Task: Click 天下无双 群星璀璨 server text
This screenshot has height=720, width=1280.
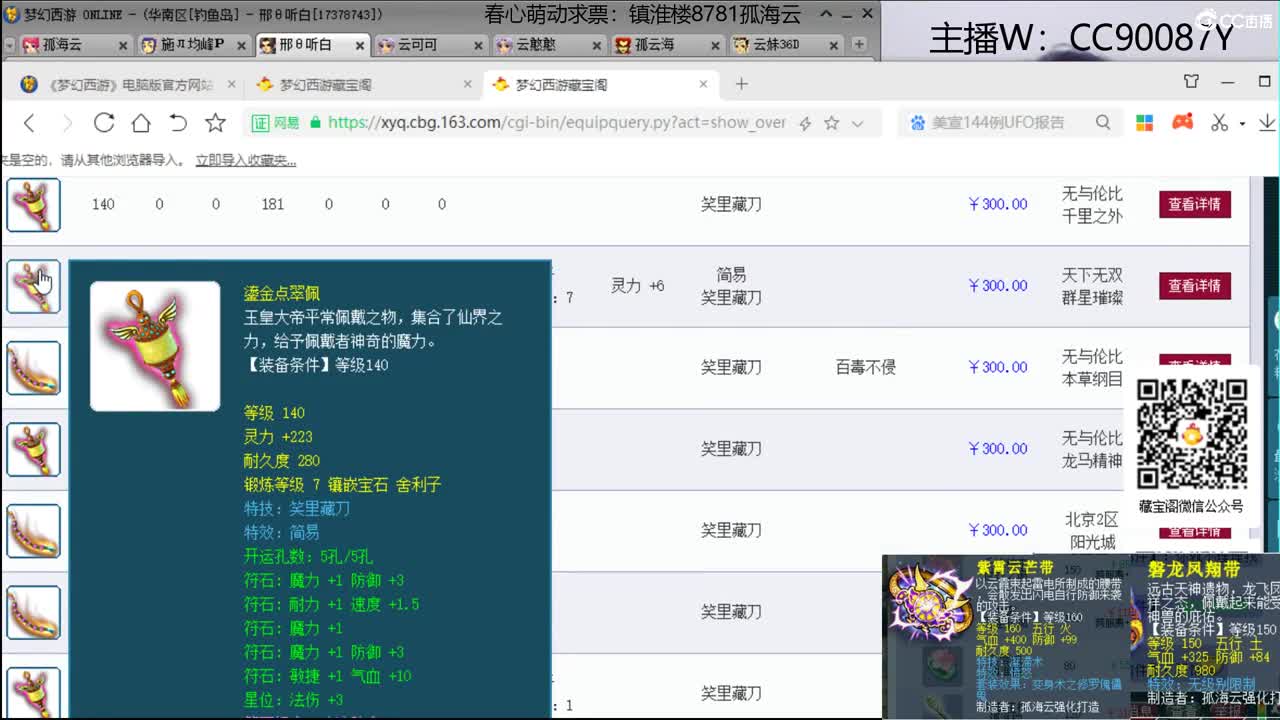Action: pyautogui.click(x=1092, y=286)
